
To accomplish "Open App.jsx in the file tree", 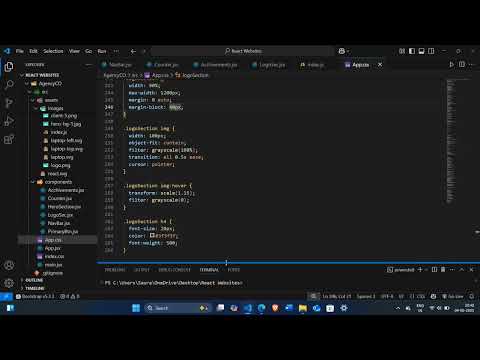I will pyautogui.click(x=52, y=248).
